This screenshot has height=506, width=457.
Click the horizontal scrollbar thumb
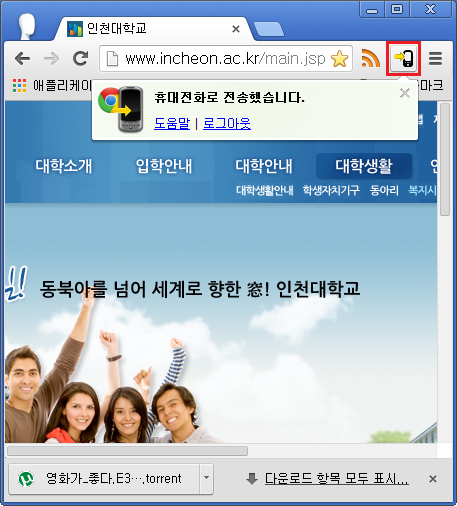pyautogui.click(x=127, y=451)
